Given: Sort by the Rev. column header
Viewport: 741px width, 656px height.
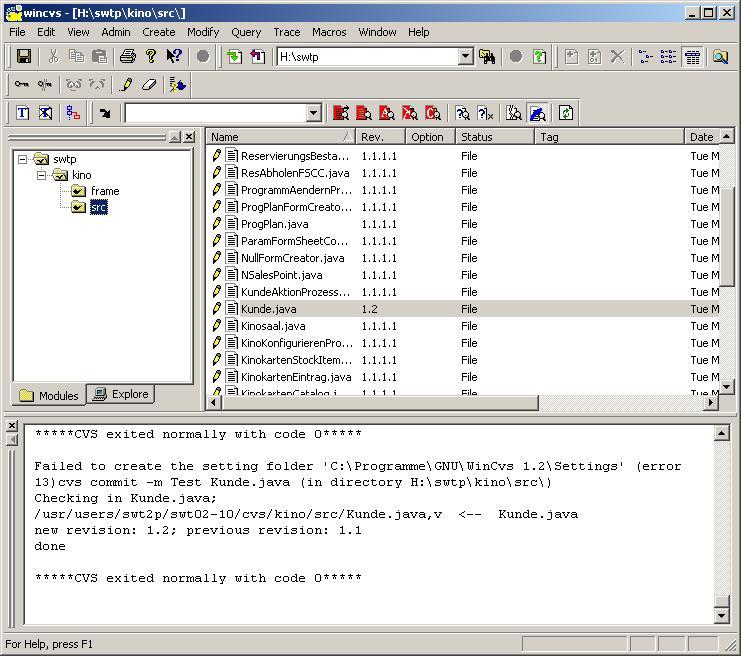Looking at the screenshot, I should pos(380,137).
